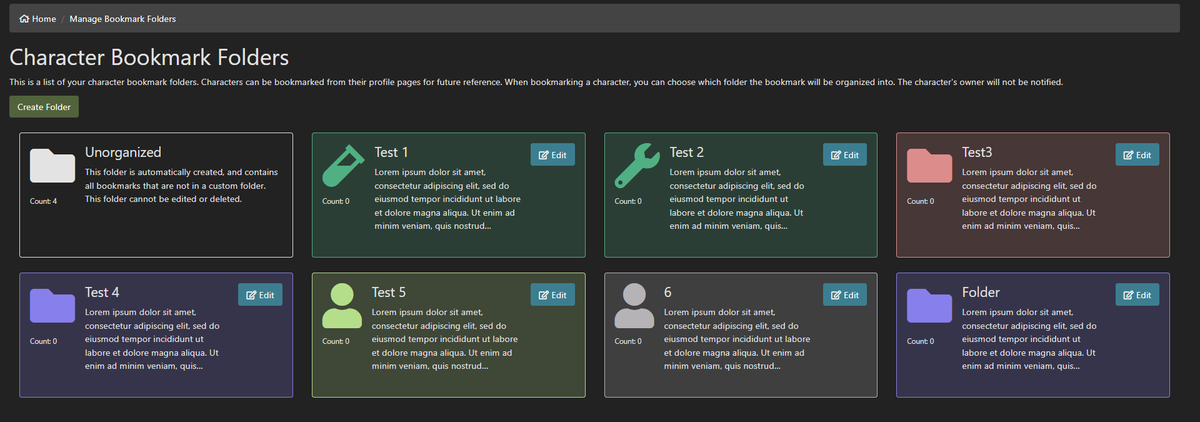Click the Count: 0 label in Test 2

[628, 201]
